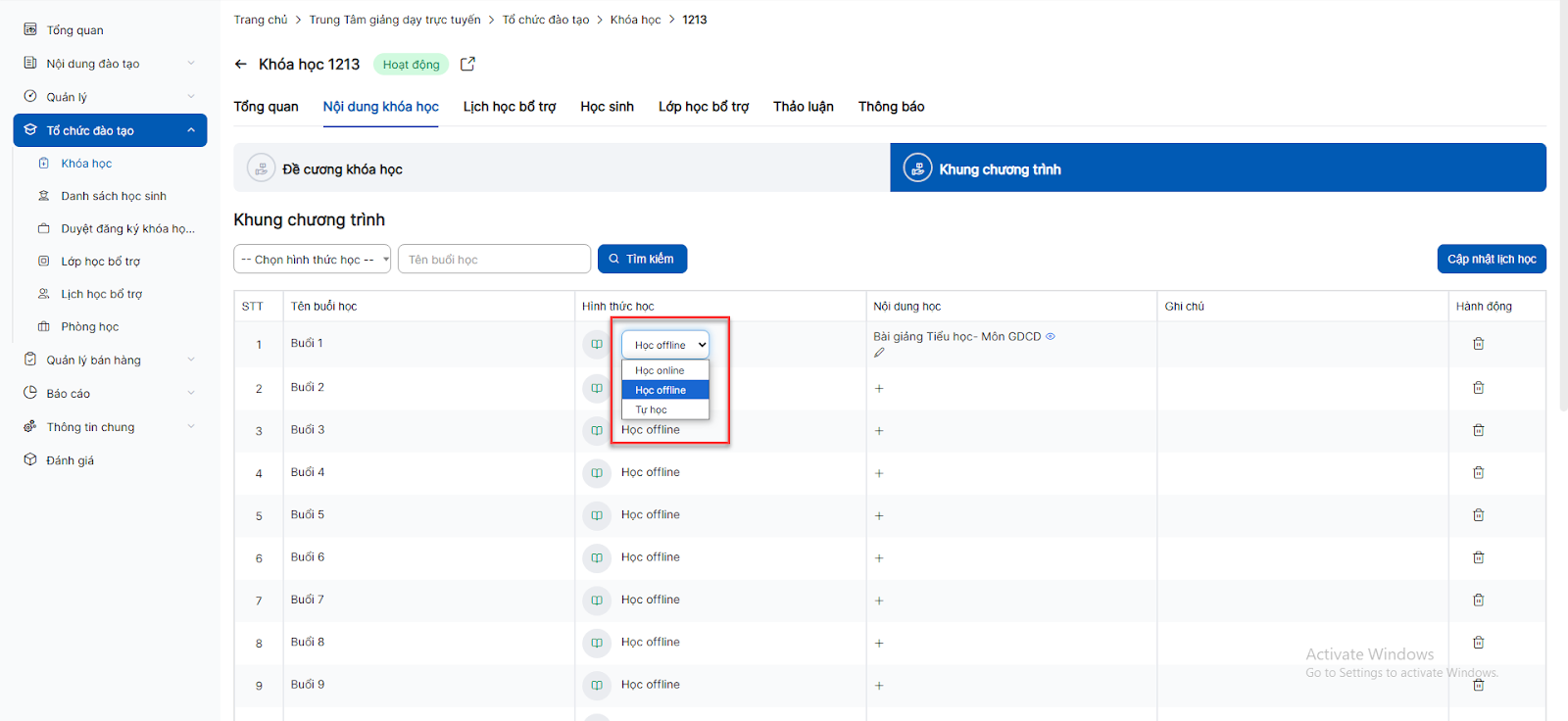The height and width of the screenshot is (721, 1568).
Task: Click the Tìm kiếm search button
Action: 642,259
